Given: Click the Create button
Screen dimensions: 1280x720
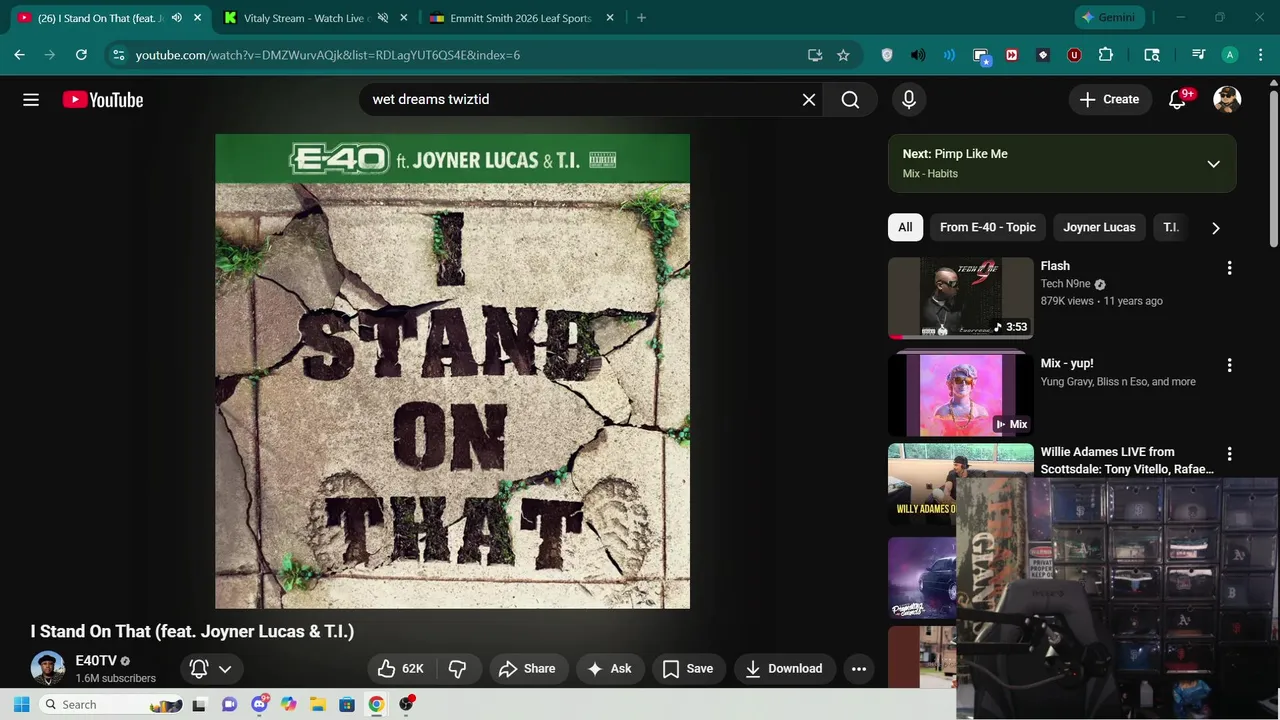Looking at the screenshot, I should [x=1109, y=100].
